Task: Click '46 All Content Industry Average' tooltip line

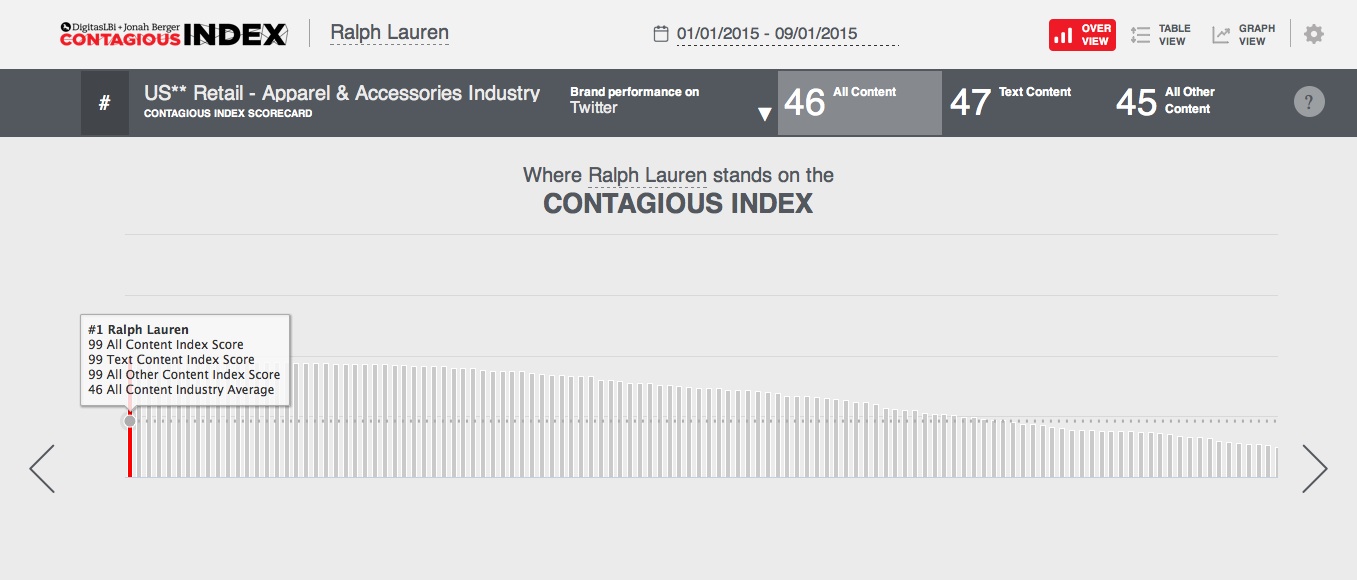Action: tap(181, 389)
